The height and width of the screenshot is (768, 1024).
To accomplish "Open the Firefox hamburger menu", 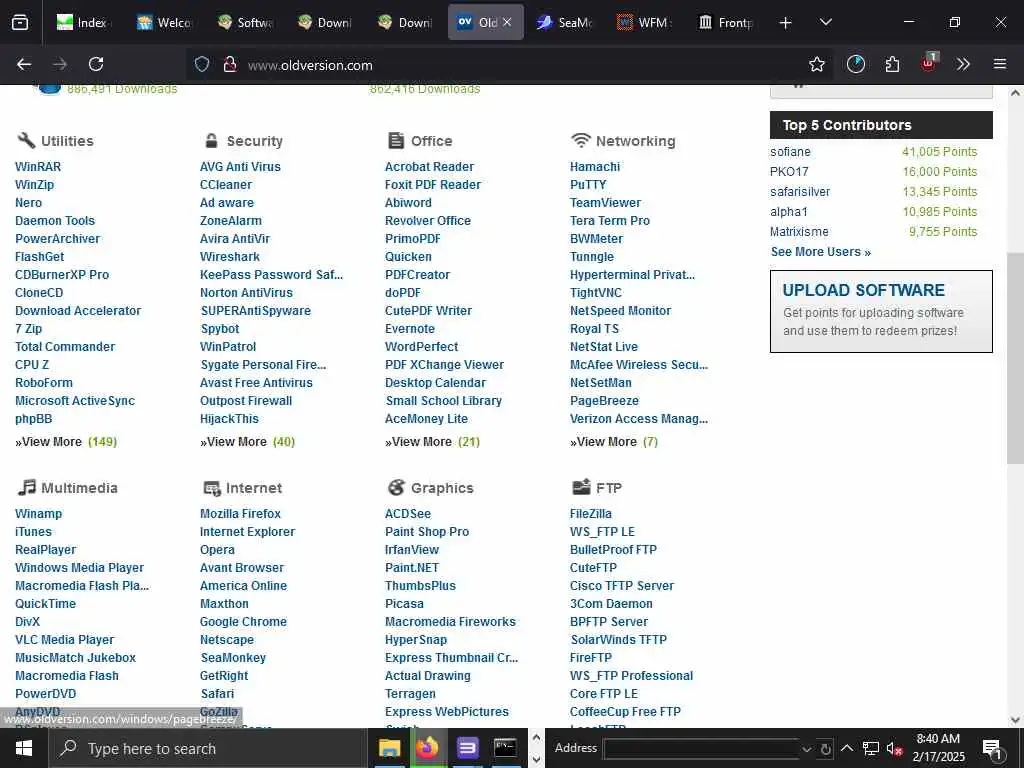I will (999, 64).
